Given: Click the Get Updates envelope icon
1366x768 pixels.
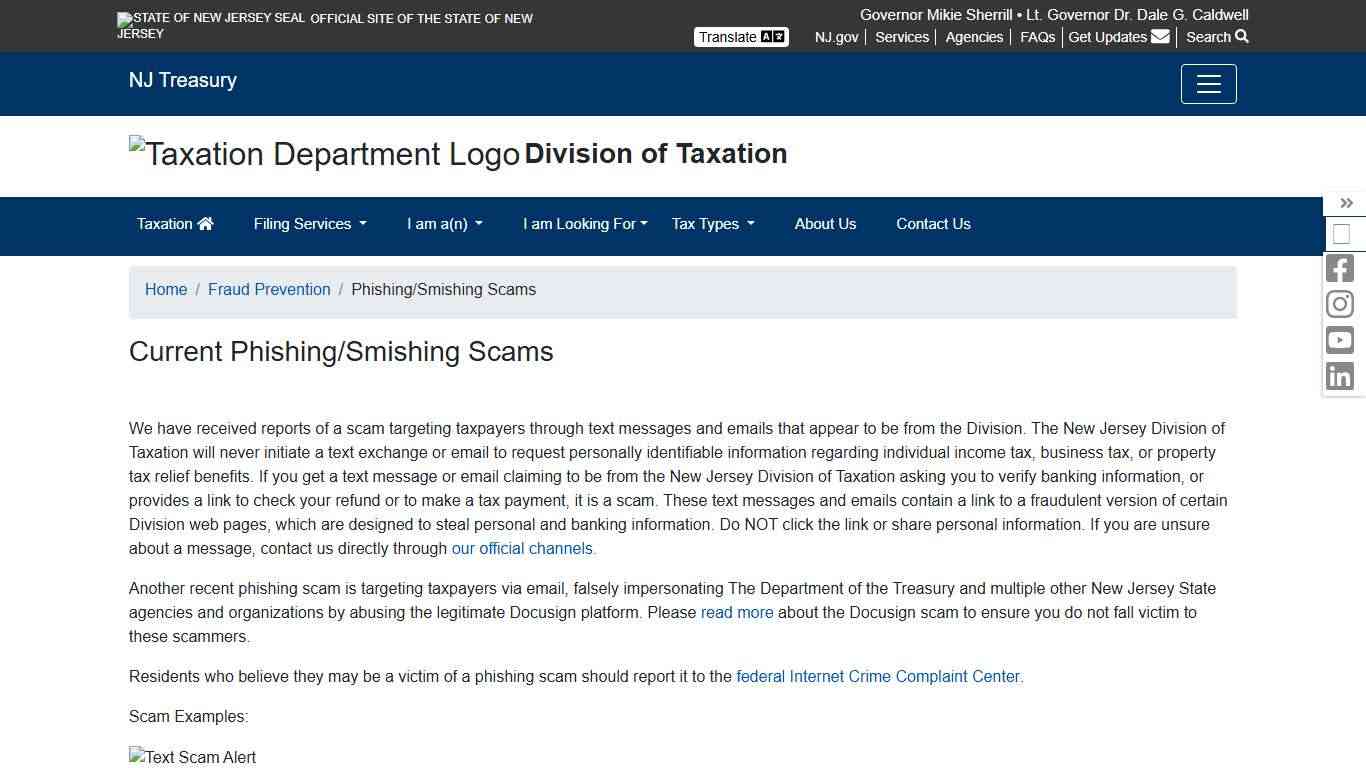Looking at the screenshot, I should [x=1159, y=36].
